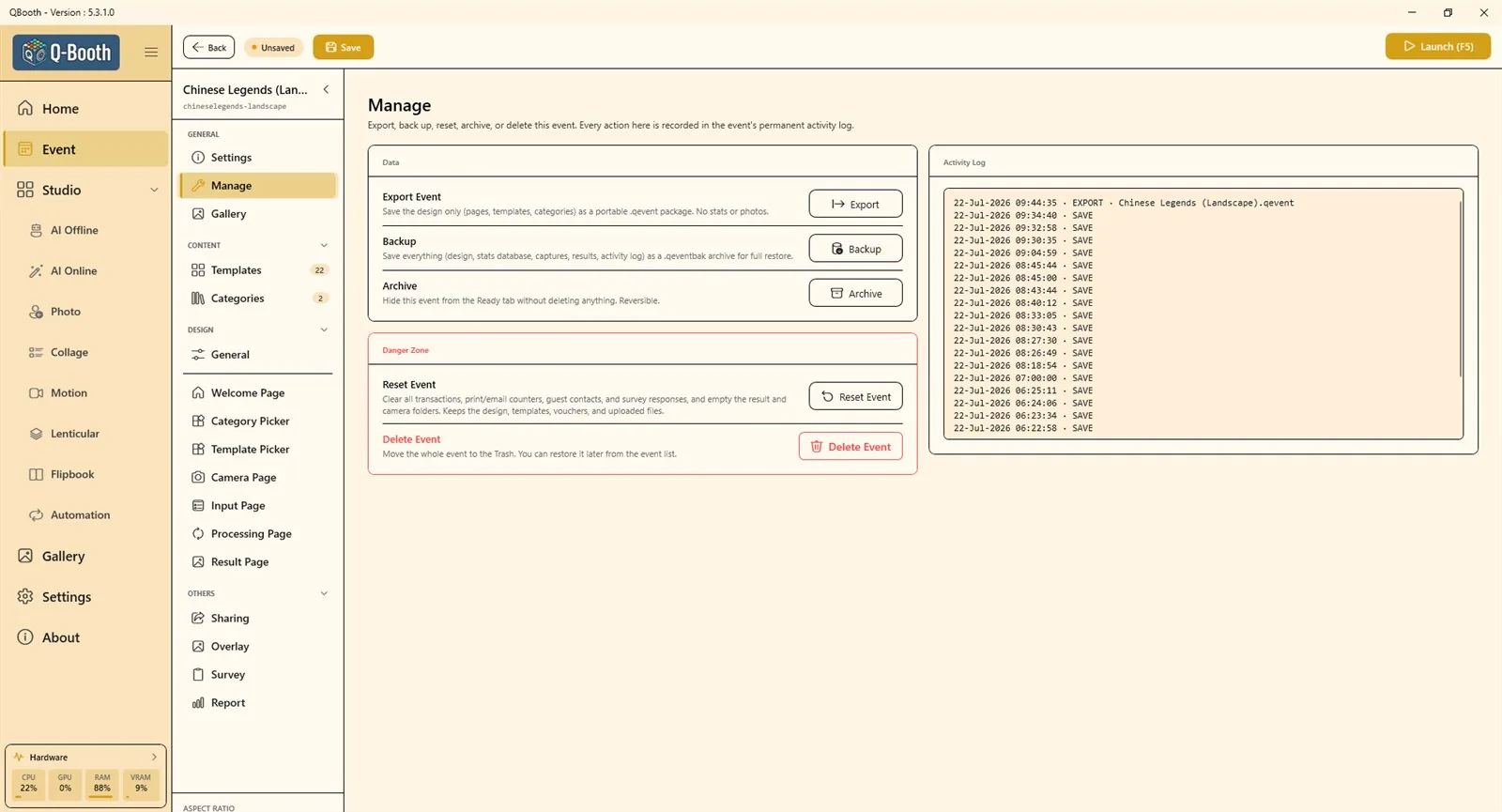The height and width of the screenshot is (812, 1502).
Task: Open the Processing Page spinner icon
Action: point(198,534)
